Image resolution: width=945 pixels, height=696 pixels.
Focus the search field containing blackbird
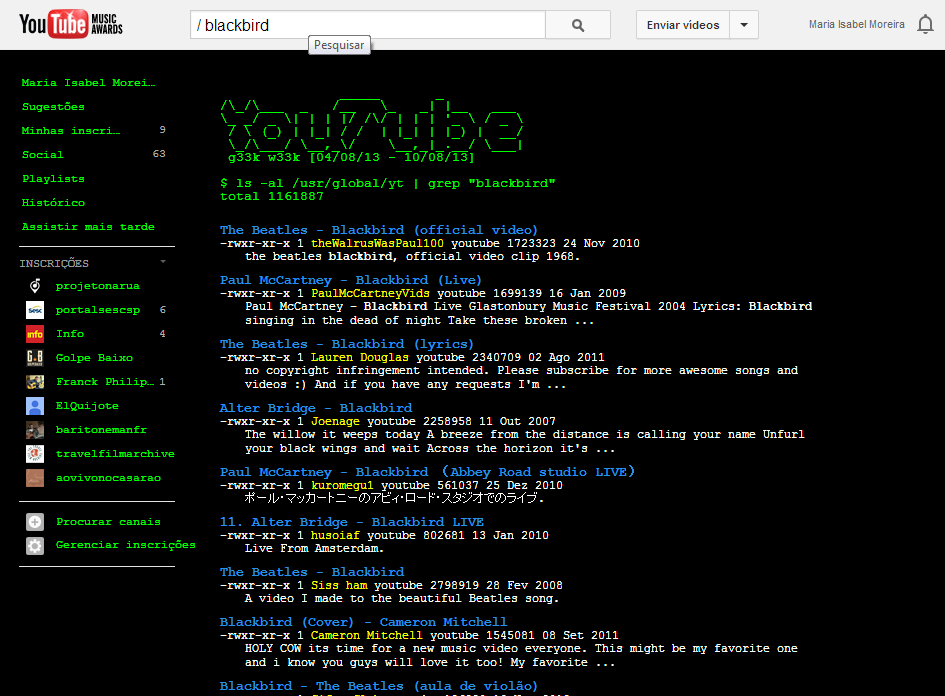coord(368,25)
